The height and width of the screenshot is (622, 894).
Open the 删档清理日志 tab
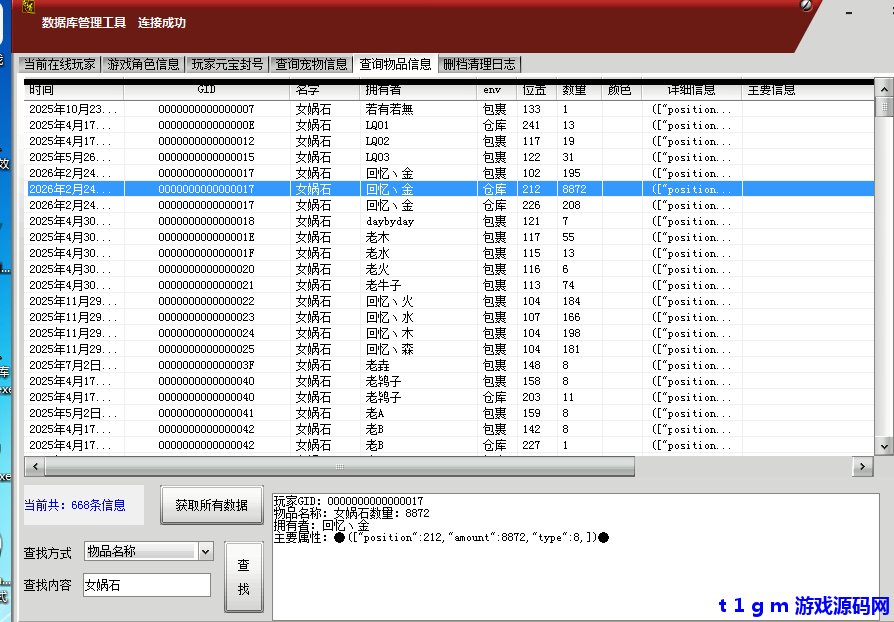[x=479, y=64]
